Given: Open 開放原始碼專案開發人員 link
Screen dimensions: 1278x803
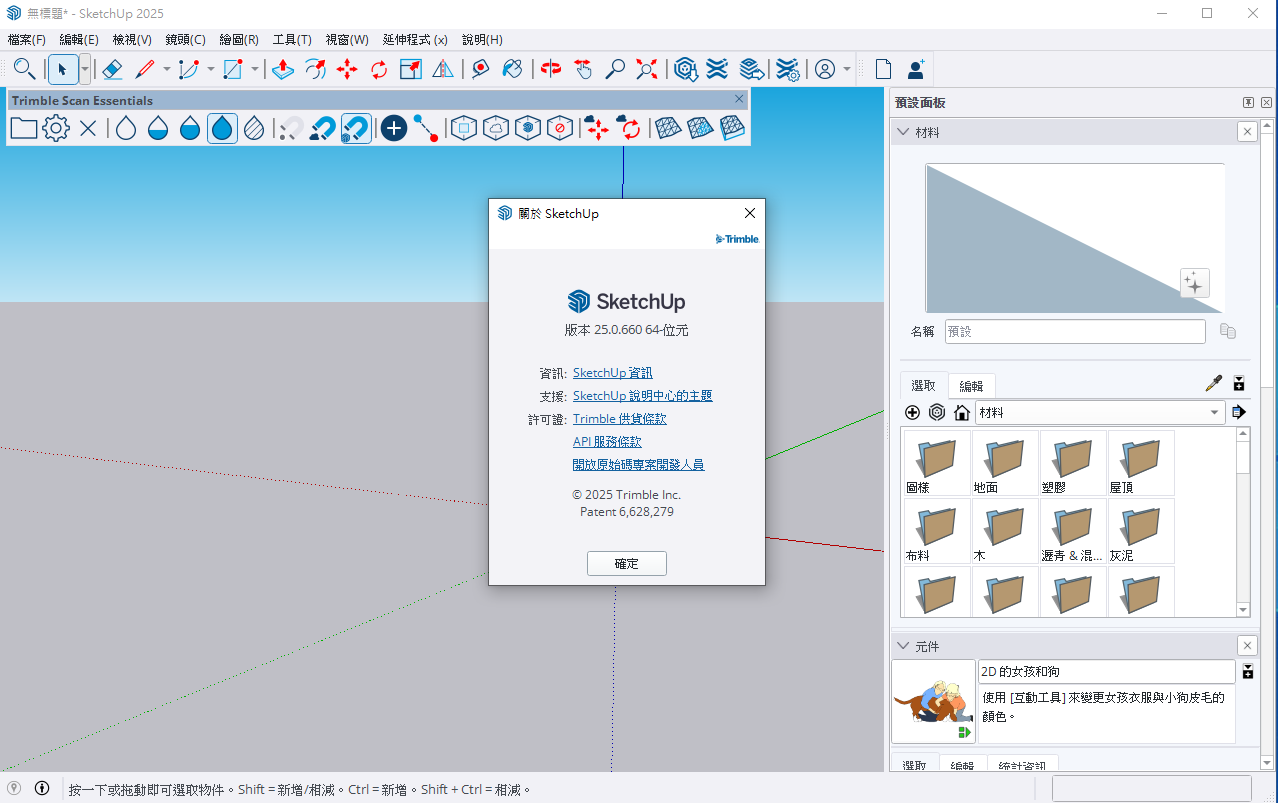Looking at the screenshot, I should point(639,465).
